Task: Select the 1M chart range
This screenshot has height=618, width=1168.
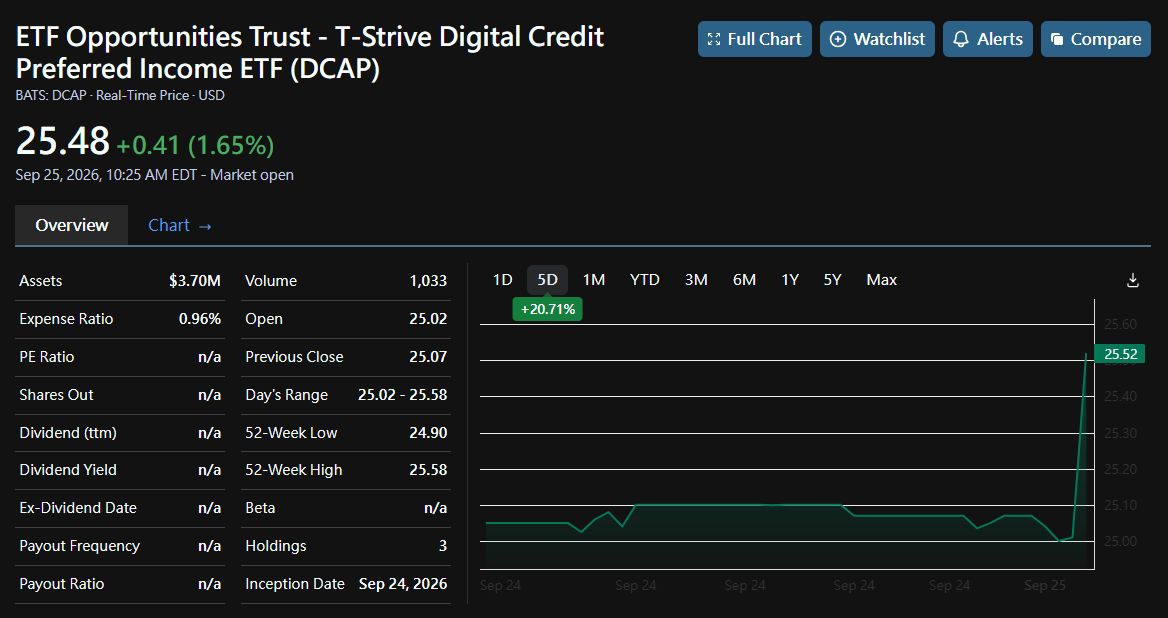Action: click(x=594, y=279)
